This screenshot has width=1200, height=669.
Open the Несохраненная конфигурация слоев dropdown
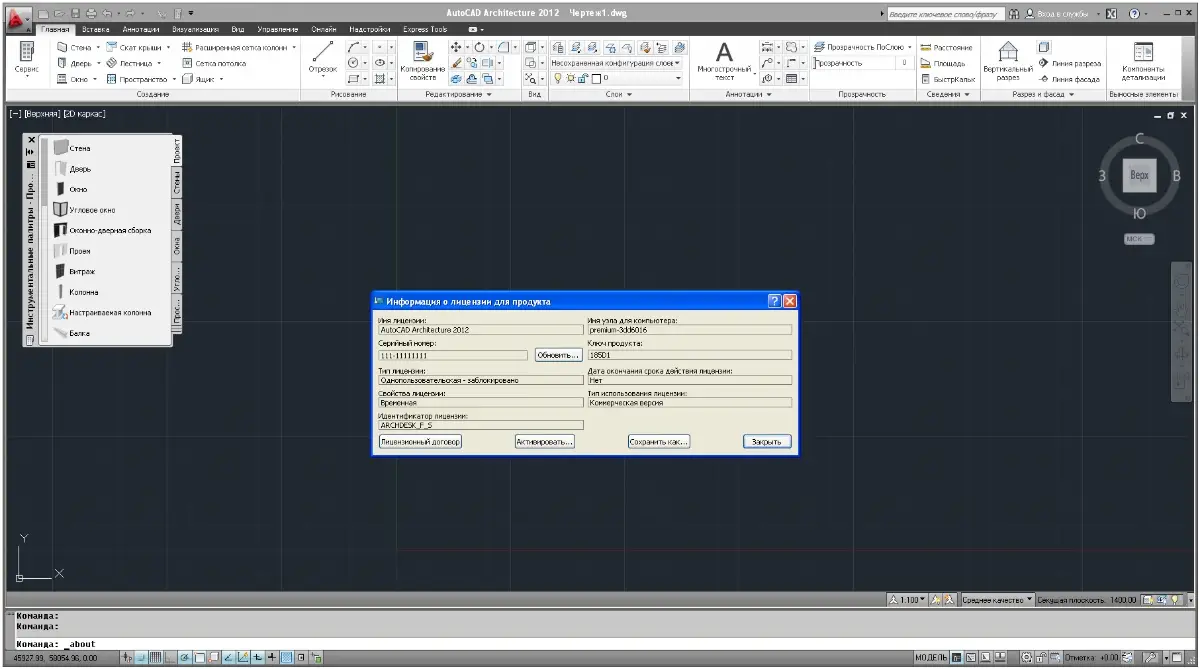[x=616, y=62]
